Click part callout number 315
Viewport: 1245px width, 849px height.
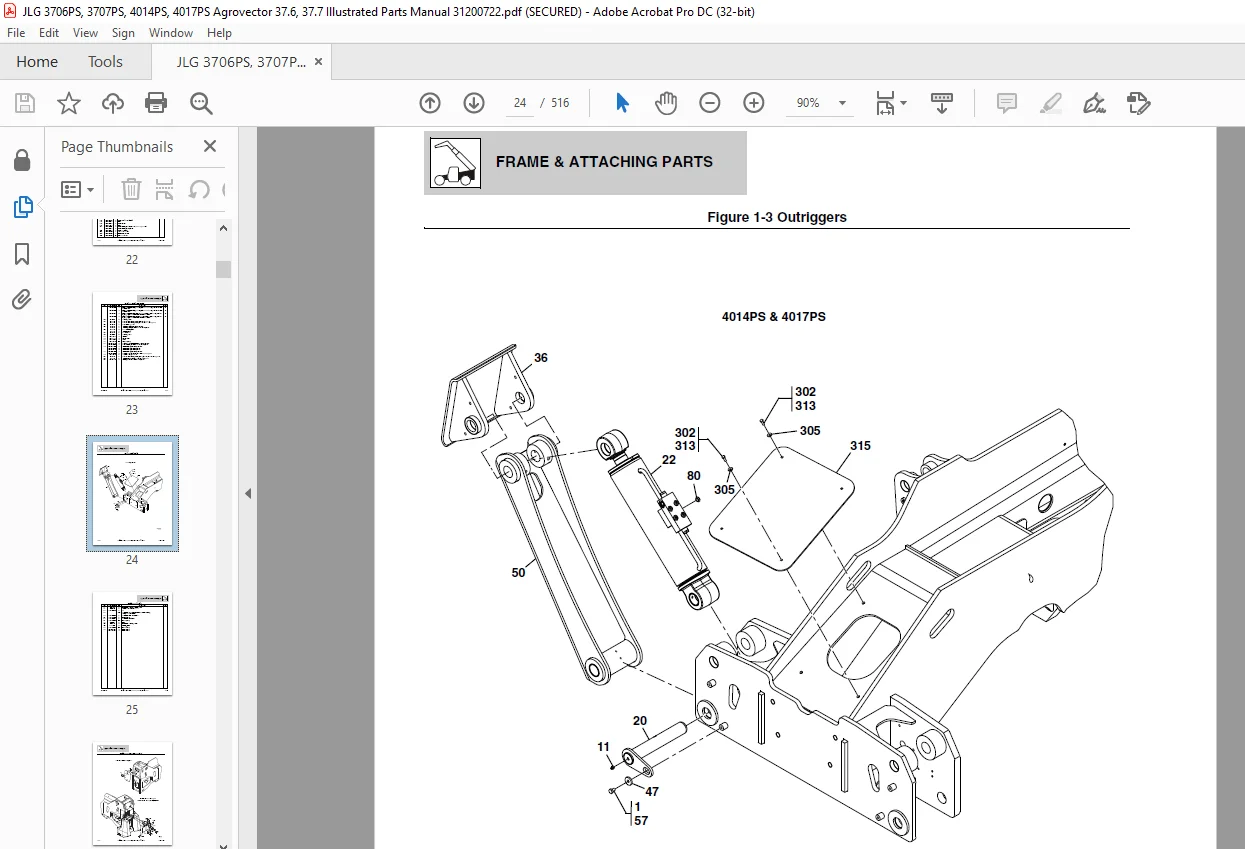(860, 446)
